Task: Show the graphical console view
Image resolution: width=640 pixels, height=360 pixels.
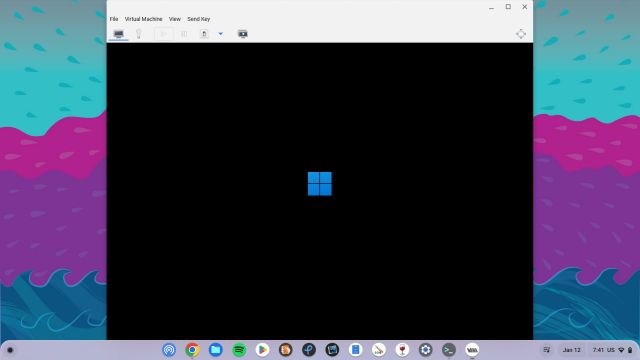Action: tap(118, 34)
